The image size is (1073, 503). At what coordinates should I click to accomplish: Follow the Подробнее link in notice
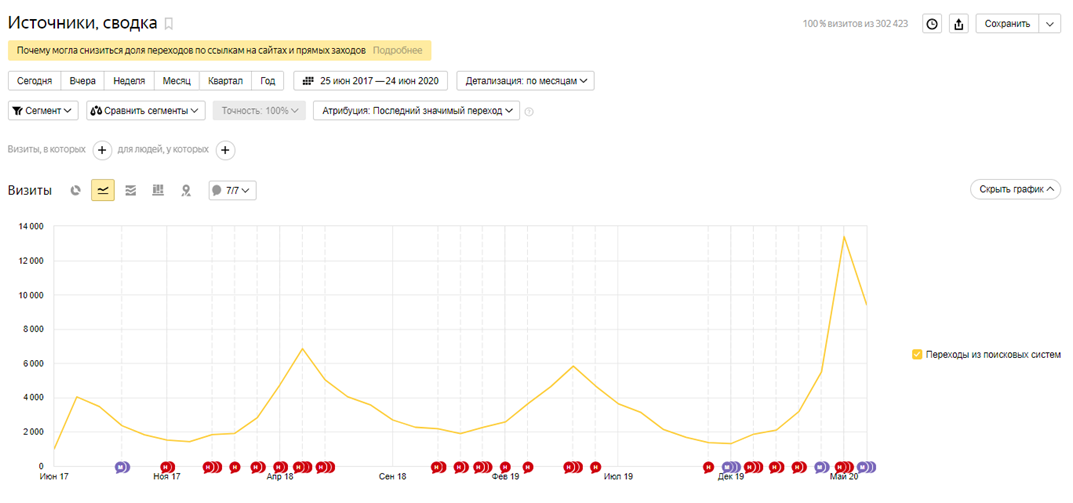point(398,51)
